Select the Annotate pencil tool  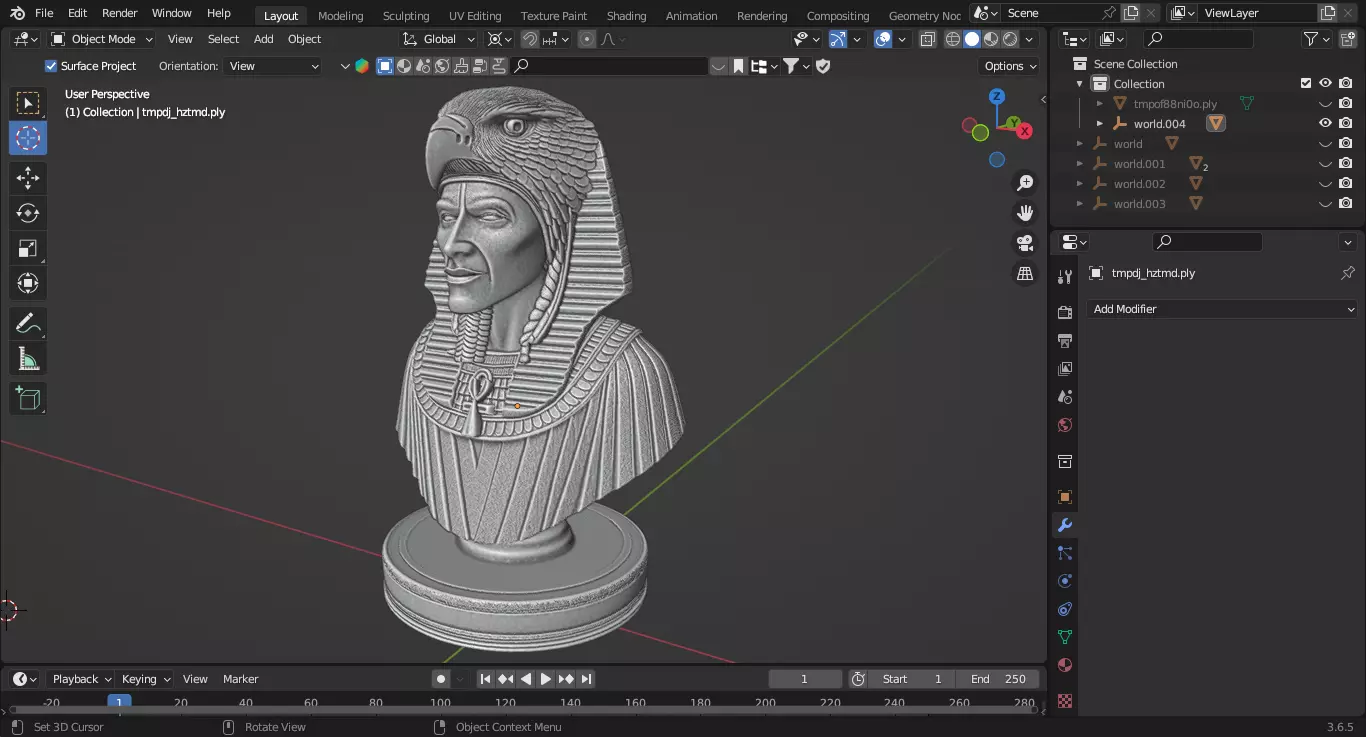(28, 324)
